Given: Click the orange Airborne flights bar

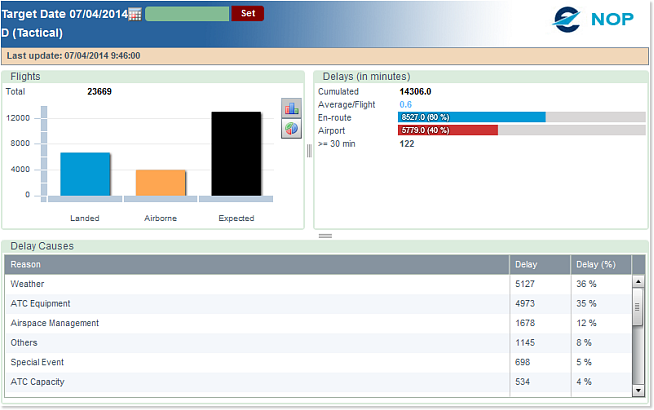Looking at the screenshot, I should pyautogui.click(x=161, y=182).
